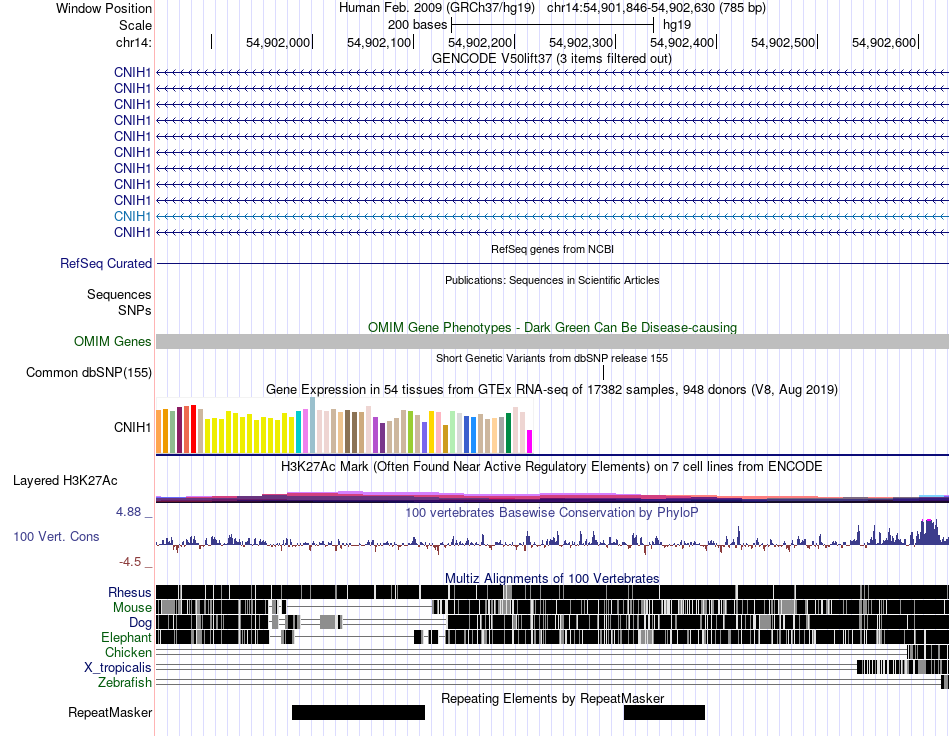Click the Mouse alignment label
Screen dimensions: 950x736
[x=132, y=608]
